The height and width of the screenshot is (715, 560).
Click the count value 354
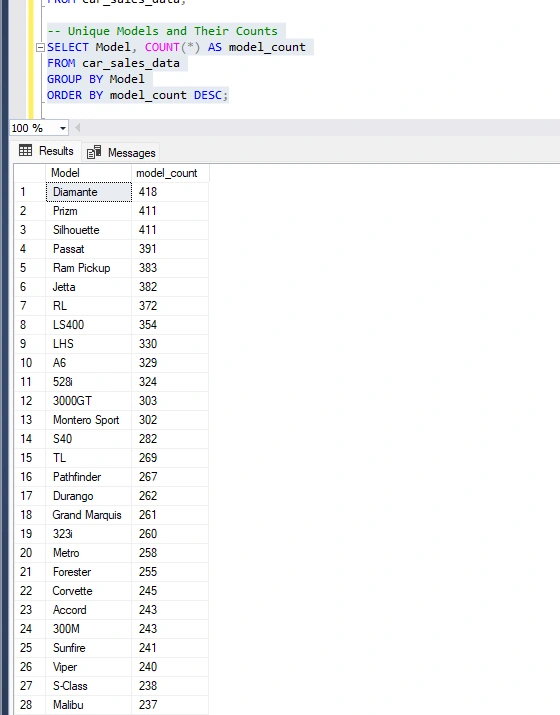click(x=170, y=325)
